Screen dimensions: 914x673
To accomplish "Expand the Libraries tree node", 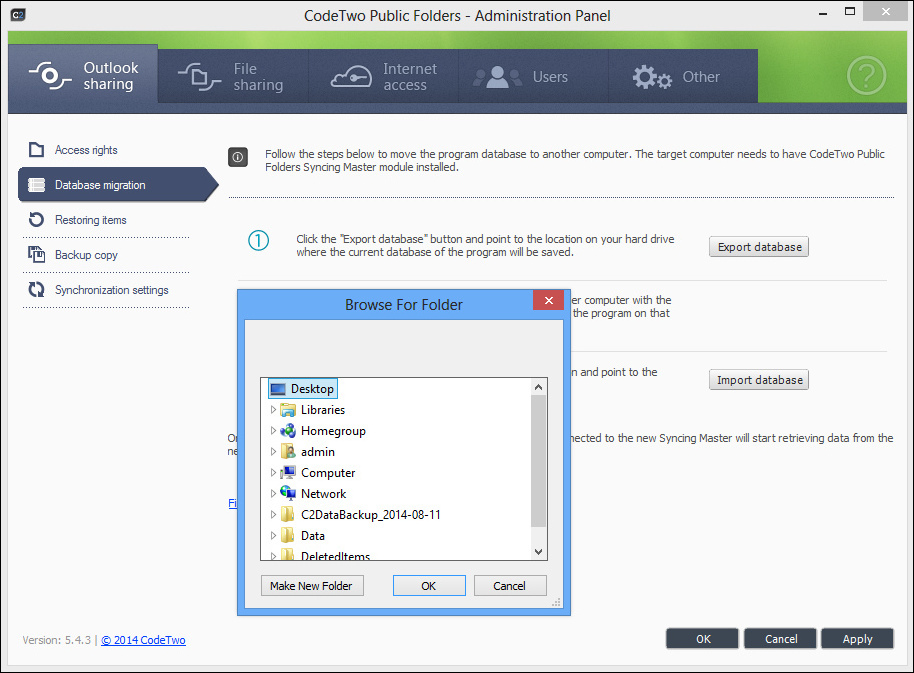I will [273, 410].
